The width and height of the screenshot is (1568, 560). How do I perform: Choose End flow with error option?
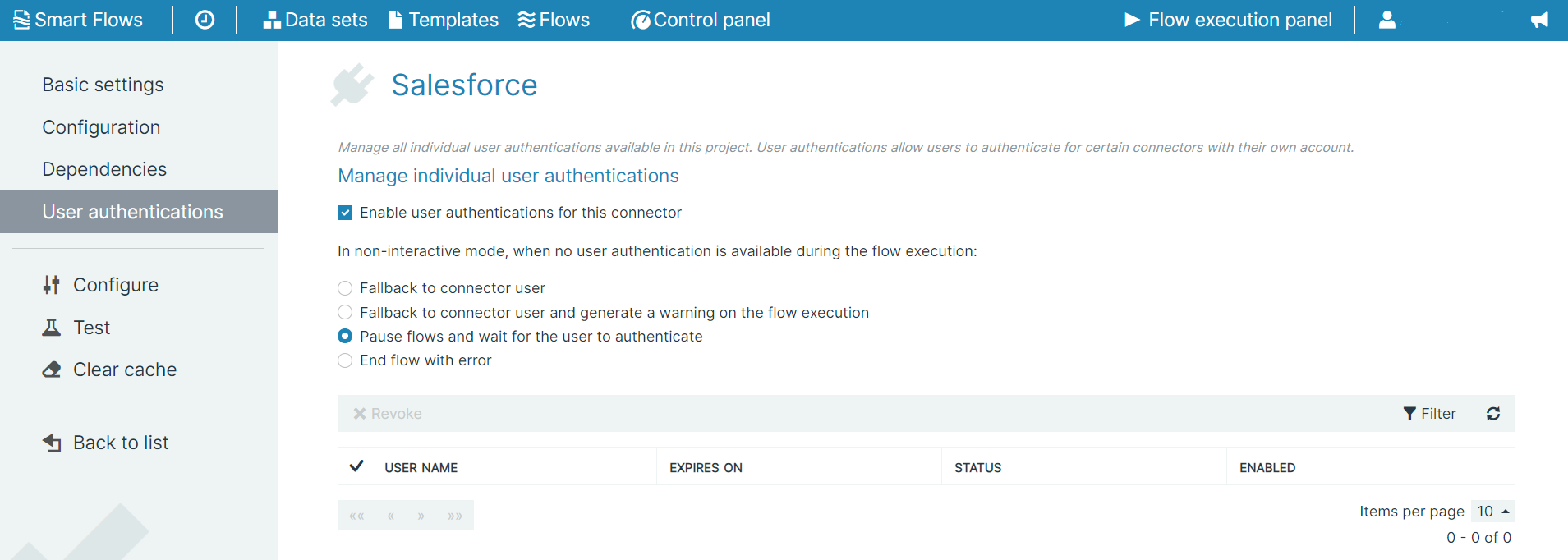tap(345, 360)
